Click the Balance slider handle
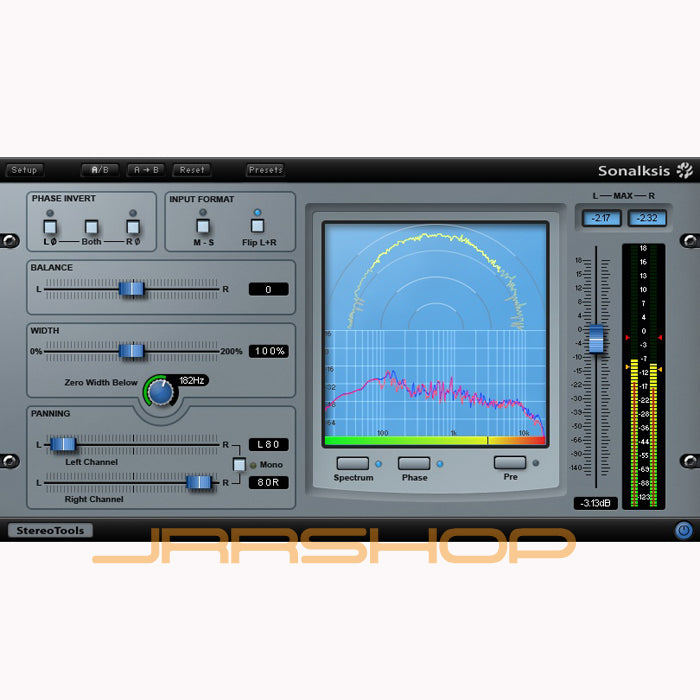Image resolution: width=700 pixels, height=700 pixels. click(132, 289)
